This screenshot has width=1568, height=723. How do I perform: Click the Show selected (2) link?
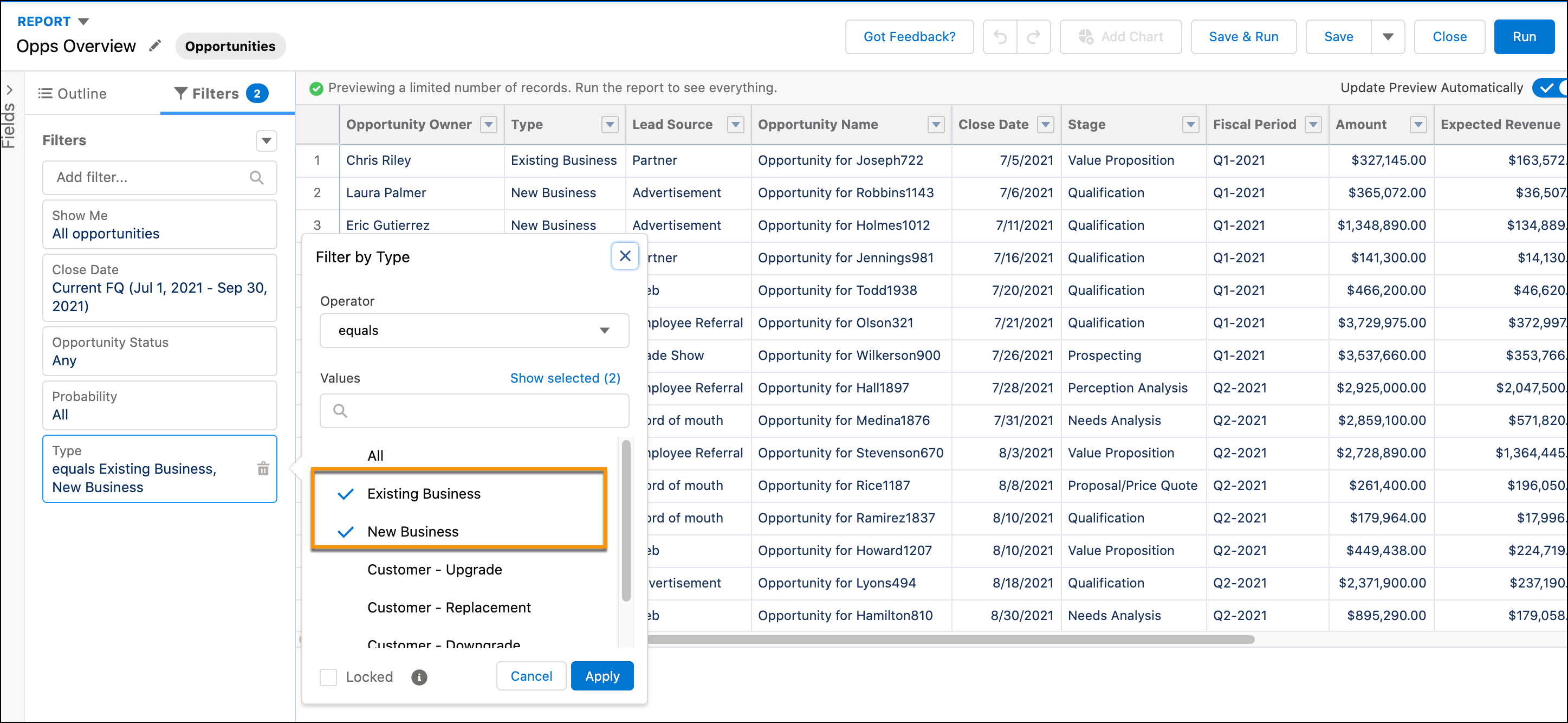pos(565,378)
